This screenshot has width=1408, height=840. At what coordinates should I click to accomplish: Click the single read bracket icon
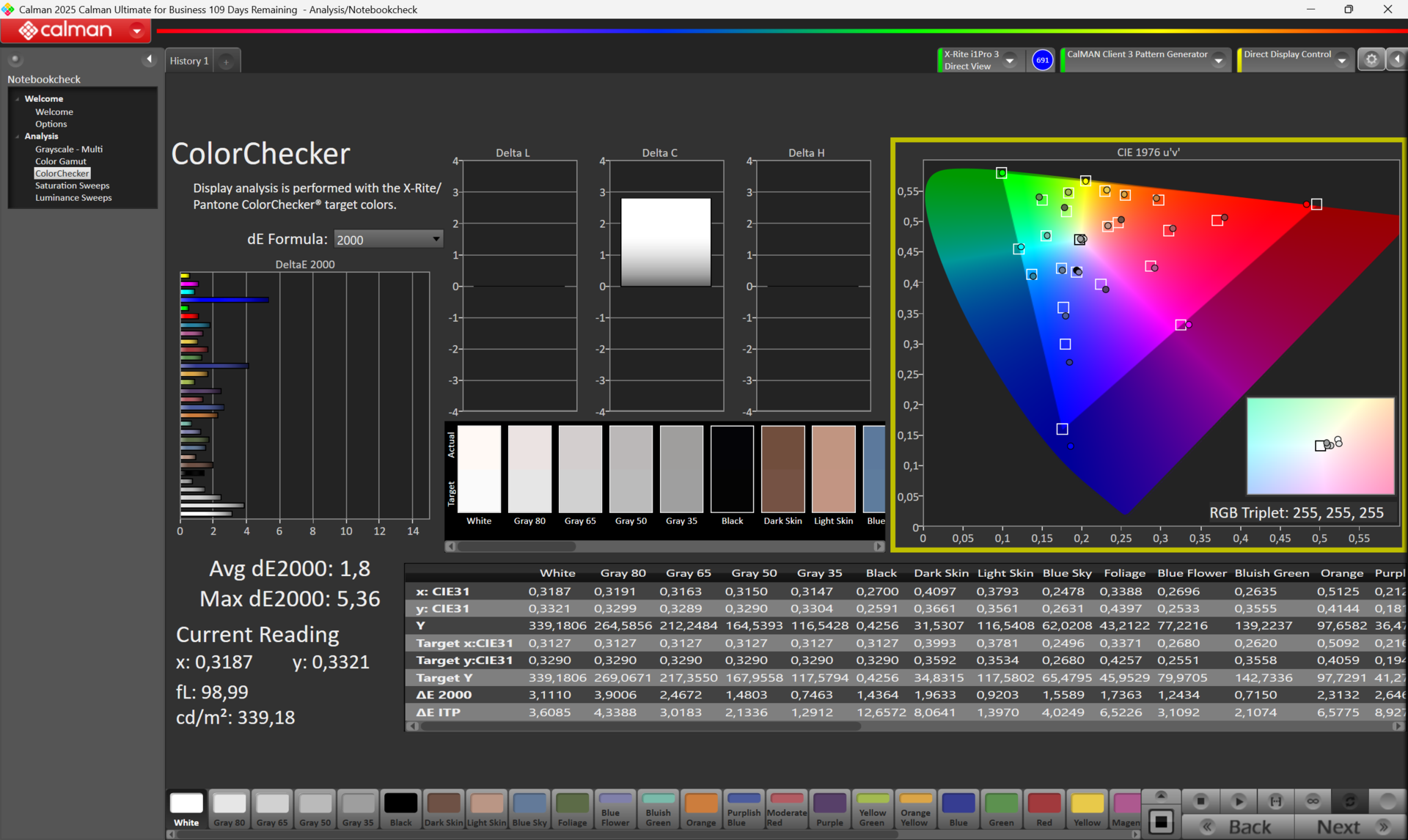click(x=1276, y=801)
